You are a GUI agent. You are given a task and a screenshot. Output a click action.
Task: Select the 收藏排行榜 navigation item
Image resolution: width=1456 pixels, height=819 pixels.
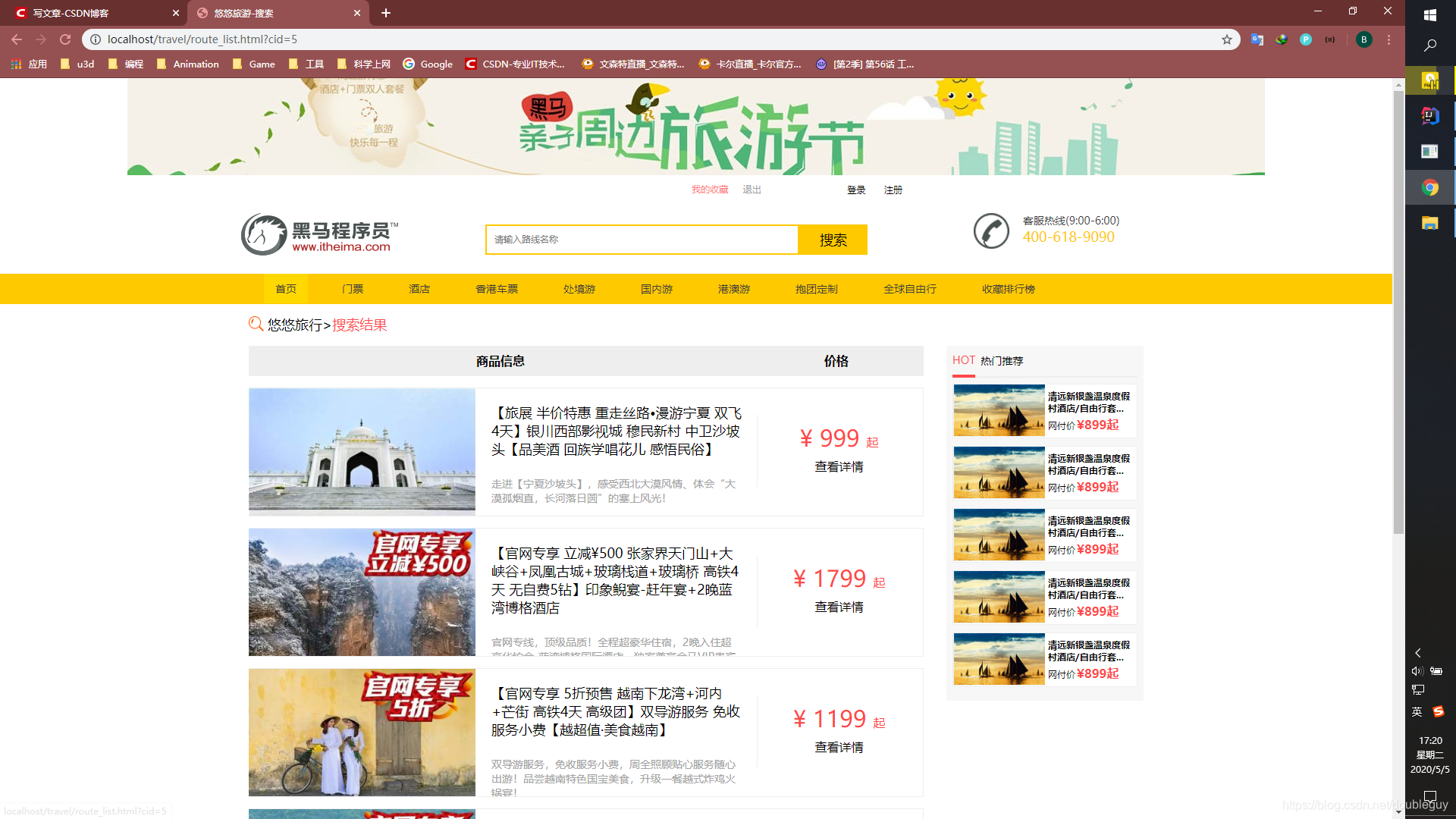click(x=1009, y=289)
